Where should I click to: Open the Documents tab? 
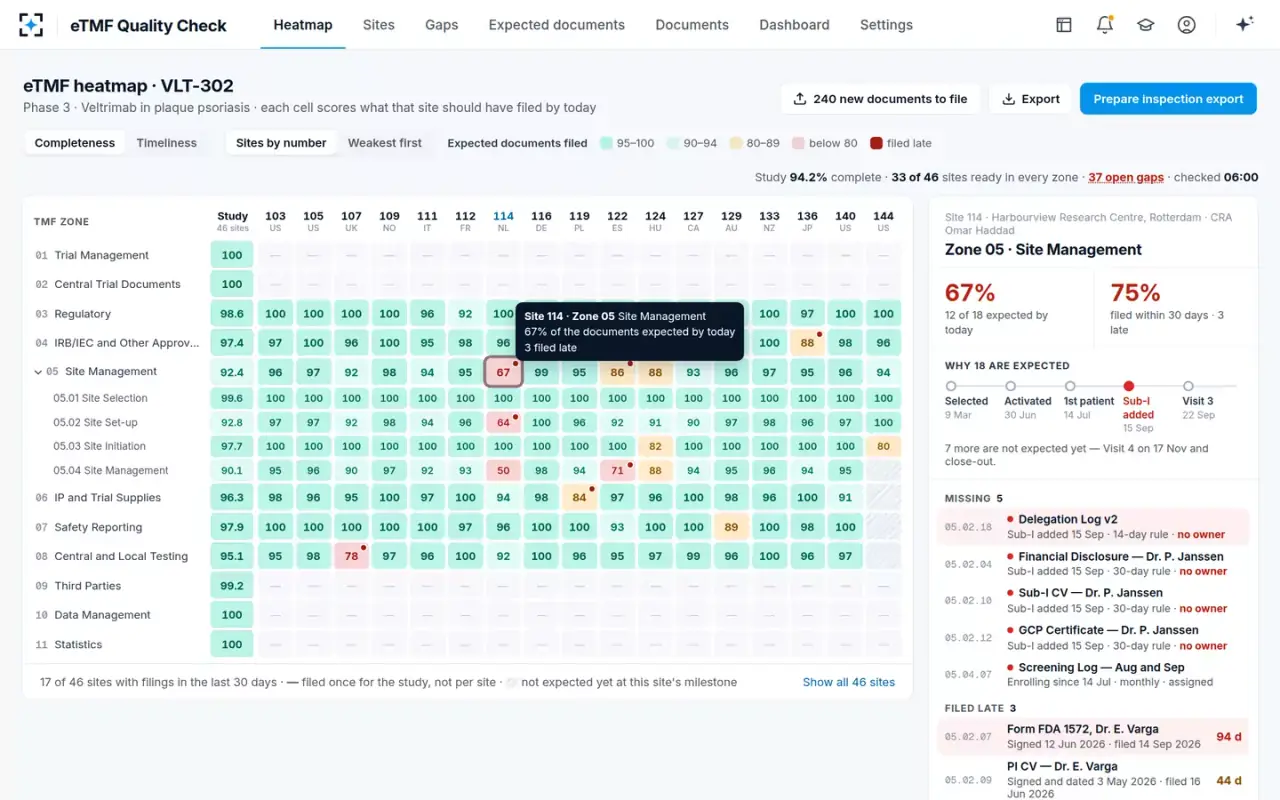[692, 25]
